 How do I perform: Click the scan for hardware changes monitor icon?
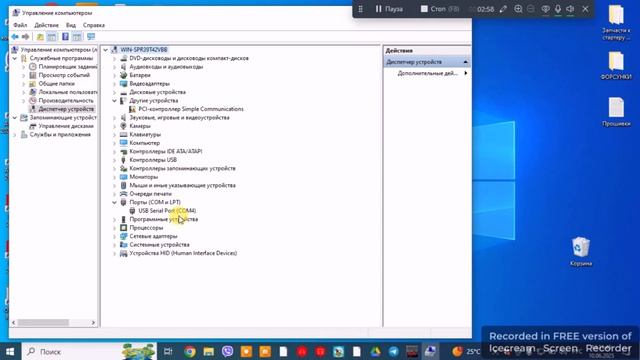point(91,37)
